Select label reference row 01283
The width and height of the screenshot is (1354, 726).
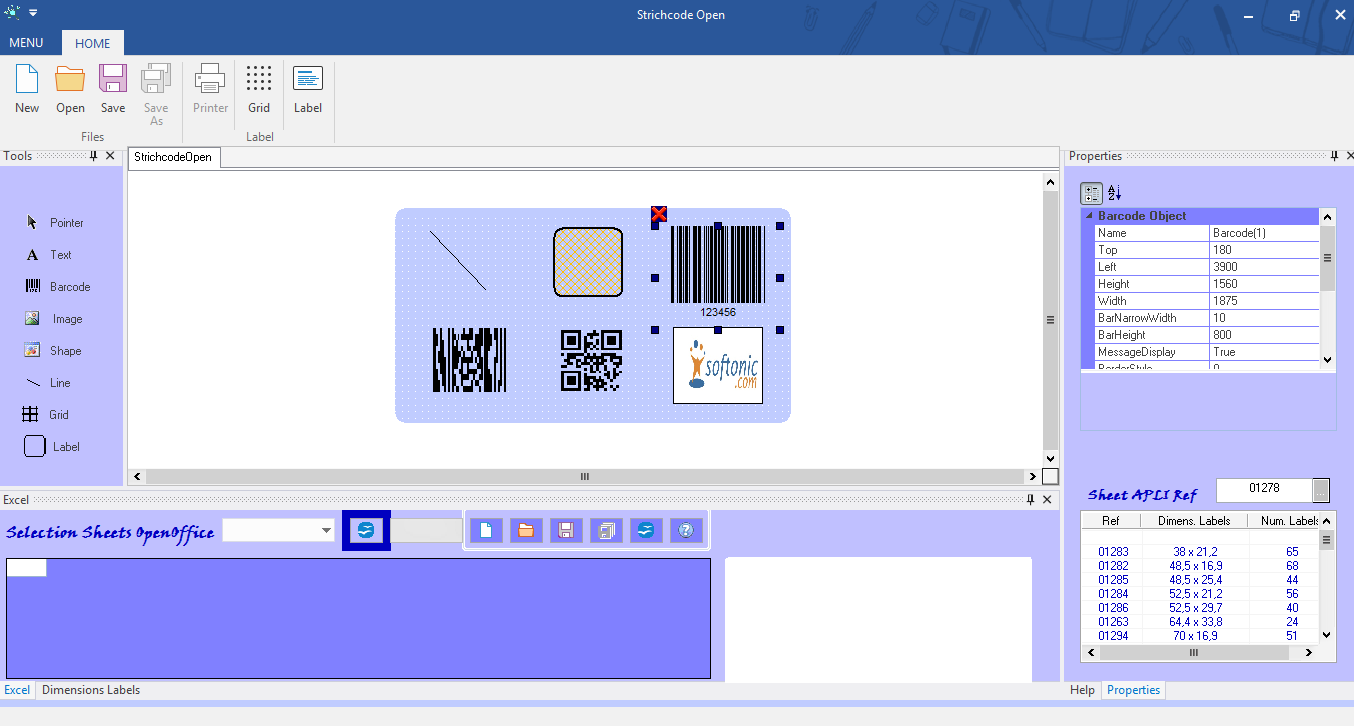point(1113,552)
